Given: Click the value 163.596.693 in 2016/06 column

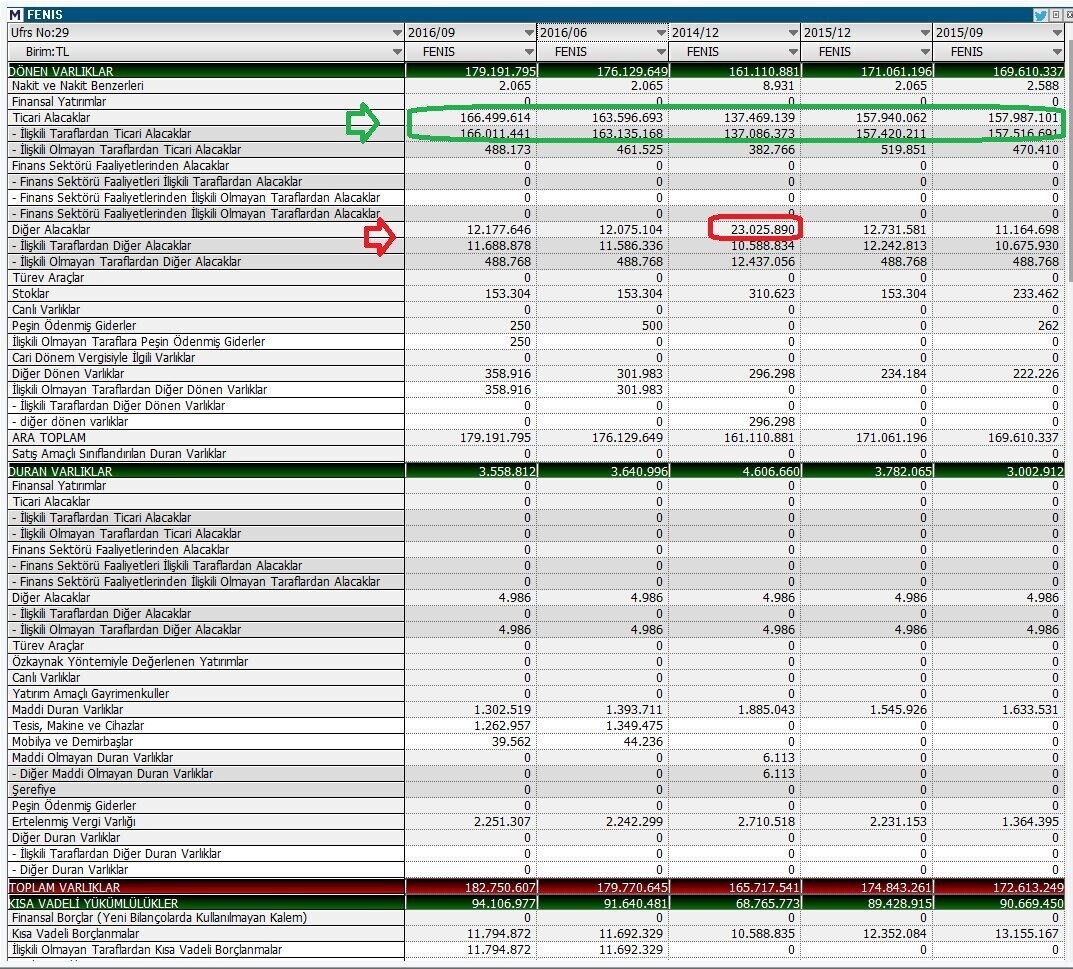Looking at the screenshot, I should (x=627, y=118).
